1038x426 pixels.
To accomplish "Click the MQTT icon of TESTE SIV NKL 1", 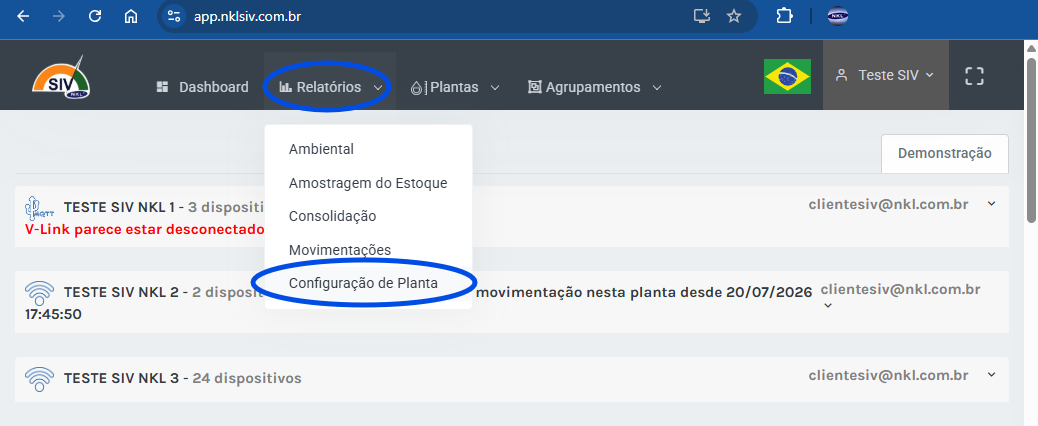I will pyautogui.click(x=39, y=208).
